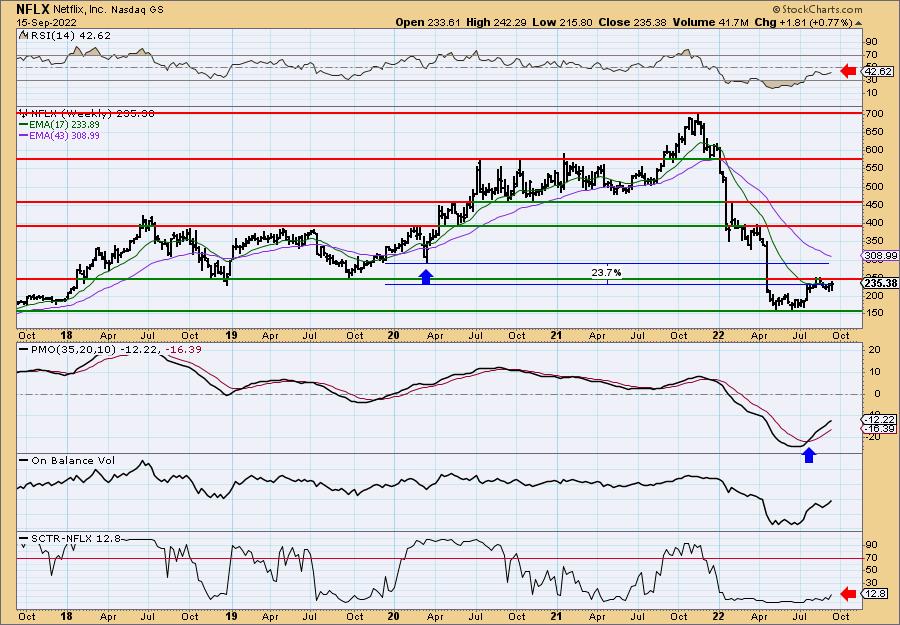Screen dimensions: 900x625
Task: Click the RSI(14) 42.62 indicator label
Action: pos(69,35)
